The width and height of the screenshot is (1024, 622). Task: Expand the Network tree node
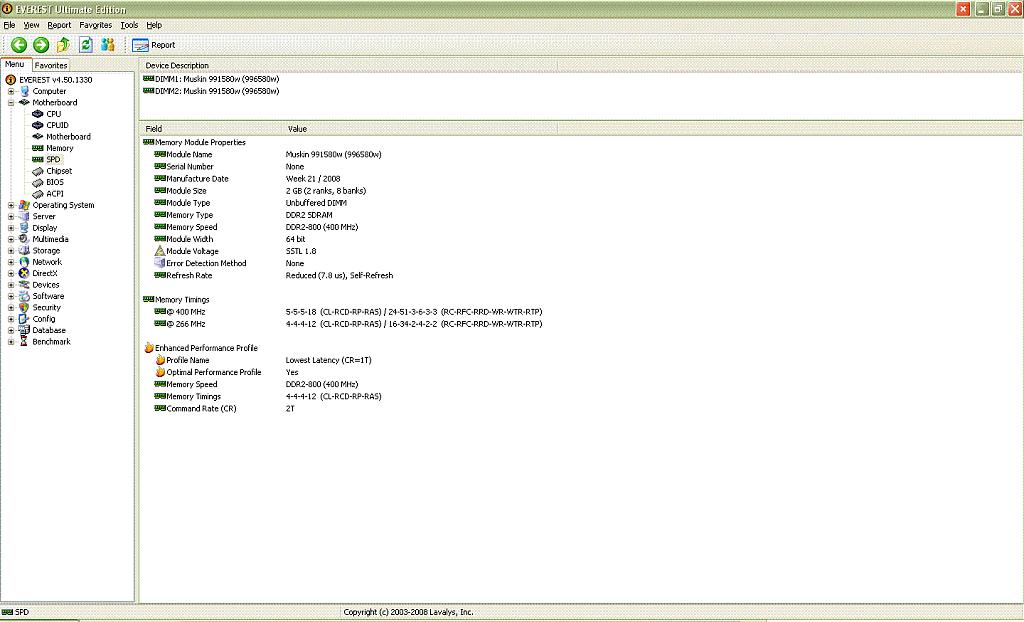tap(10, 262)
